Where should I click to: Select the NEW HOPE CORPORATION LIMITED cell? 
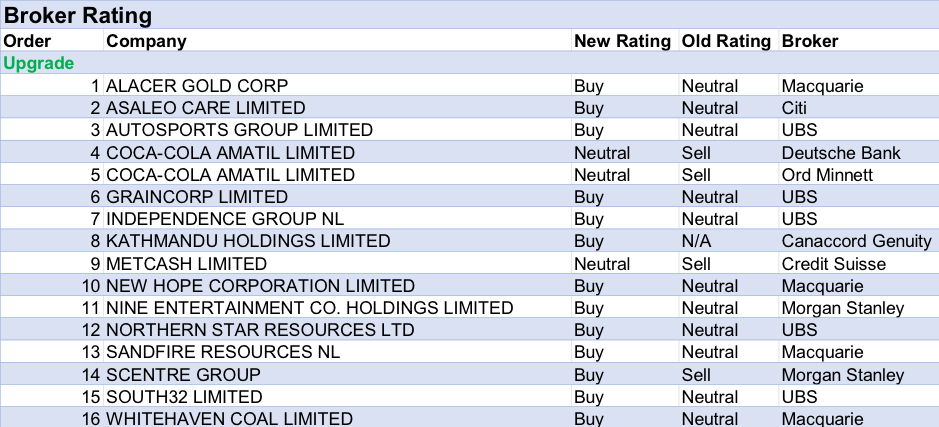[260, 286]
